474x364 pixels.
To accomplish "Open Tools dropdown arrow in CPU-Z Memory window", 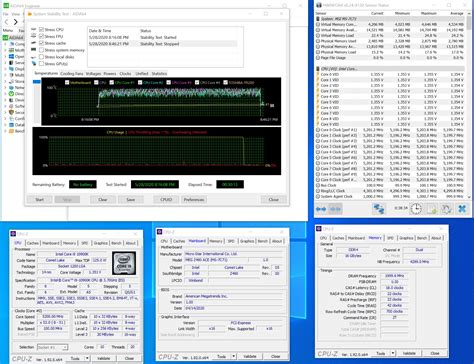I will tap(393, 353).
